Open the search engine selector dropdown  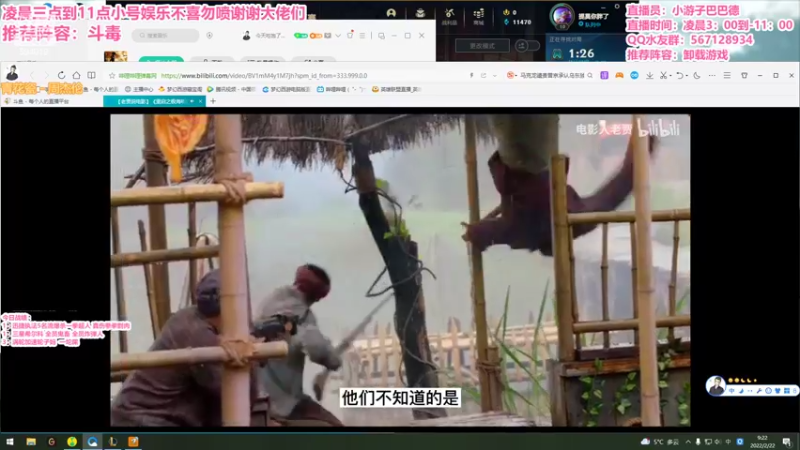click(x=511, y=75)
